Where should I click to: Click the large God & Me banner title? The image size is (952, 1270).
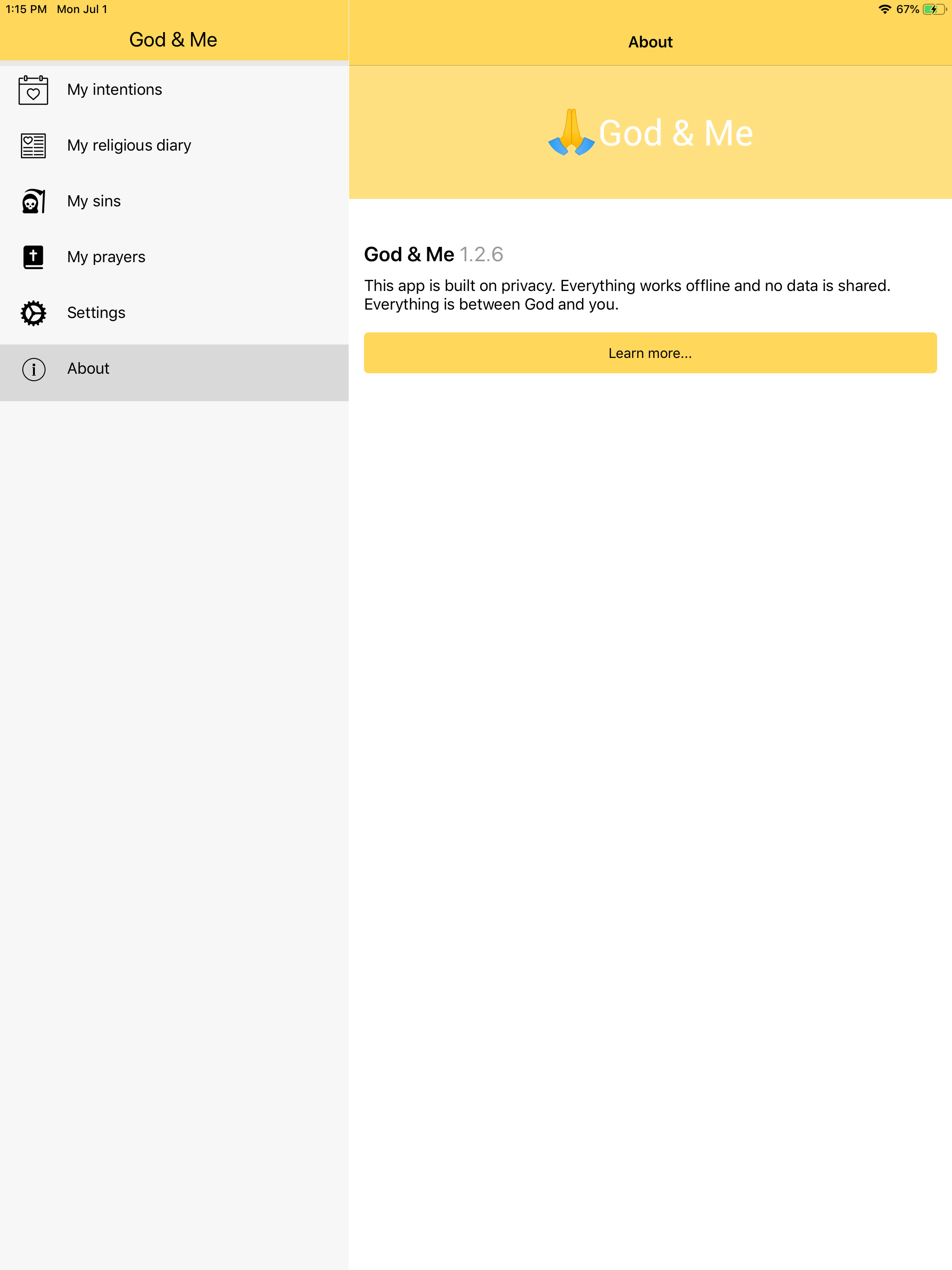coord(676,133)
